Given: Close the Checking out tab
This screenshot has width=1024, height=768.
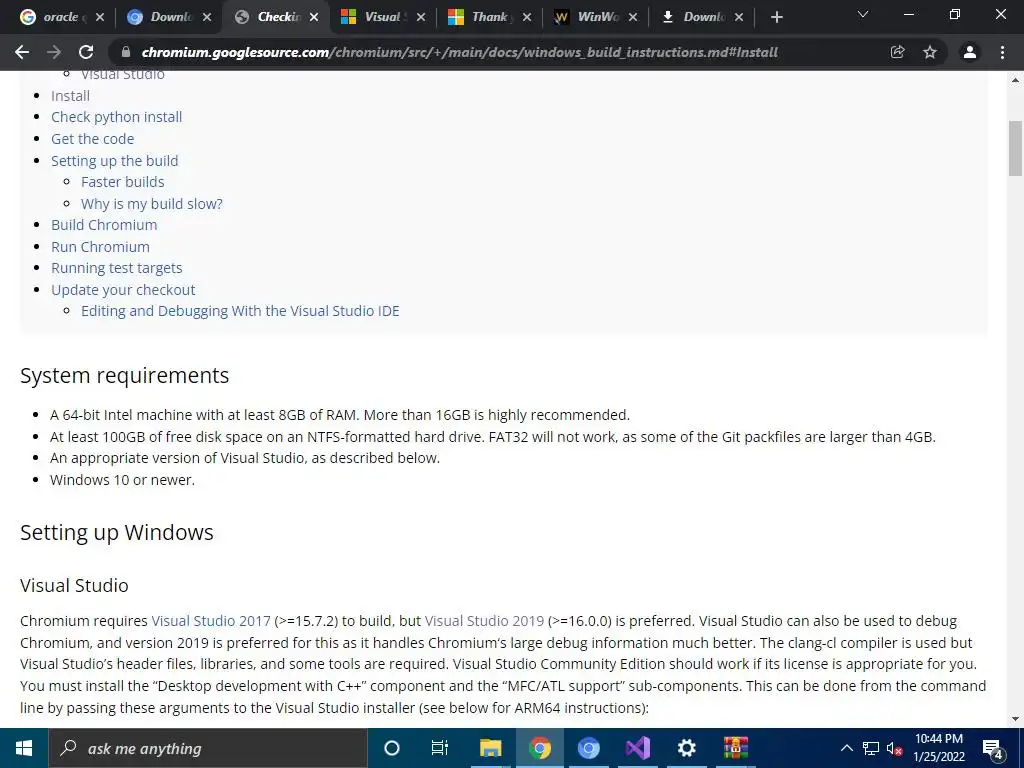Looking at the screenshot, I should 314,18.
